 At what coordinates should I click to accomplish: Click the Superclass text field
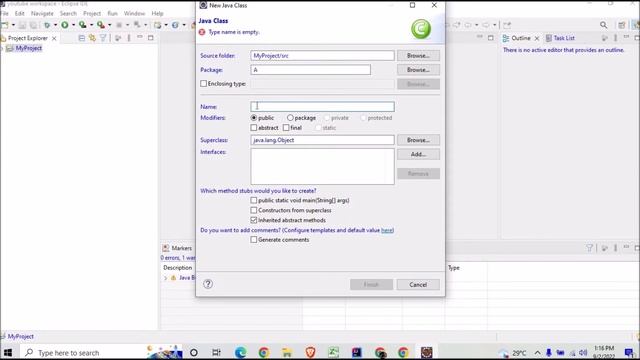coord(322,140)
